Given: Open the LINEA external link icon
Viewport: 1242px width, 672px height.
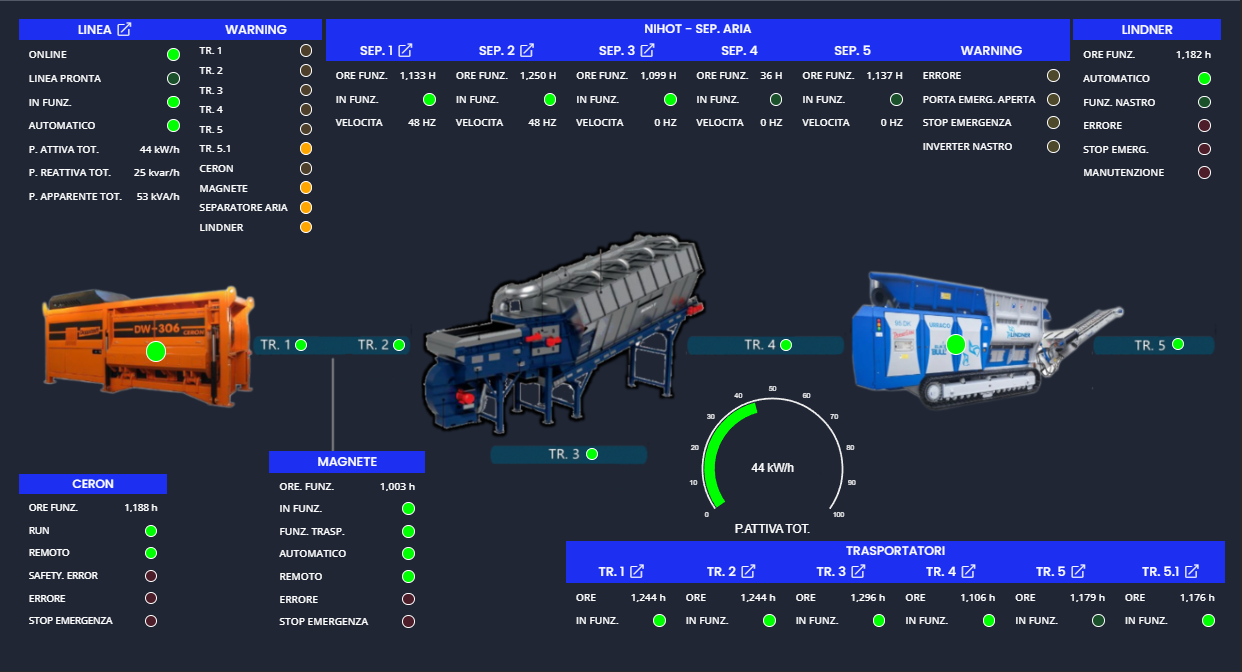Looking at the screenshot, I should coord(124,30).
